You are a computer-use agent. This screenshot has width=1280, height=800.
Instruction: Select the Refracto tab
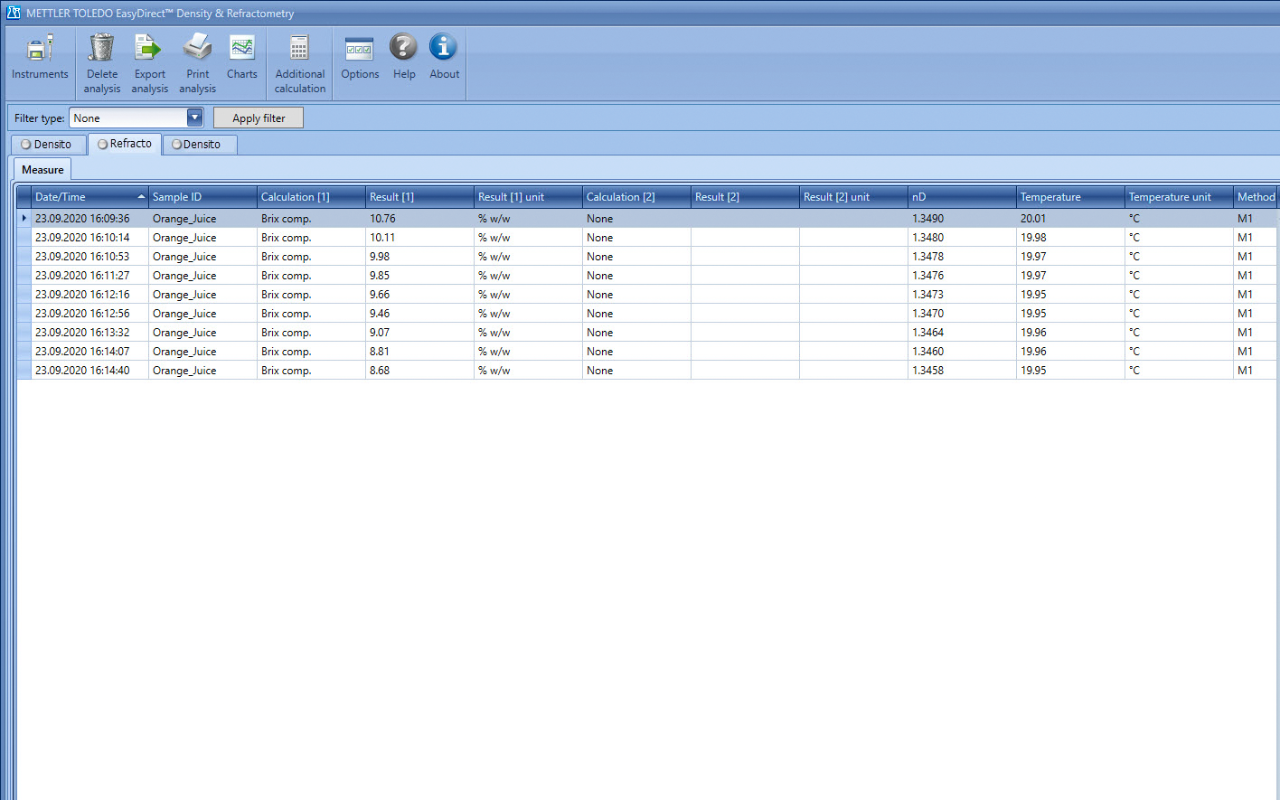tap(125, 144)
